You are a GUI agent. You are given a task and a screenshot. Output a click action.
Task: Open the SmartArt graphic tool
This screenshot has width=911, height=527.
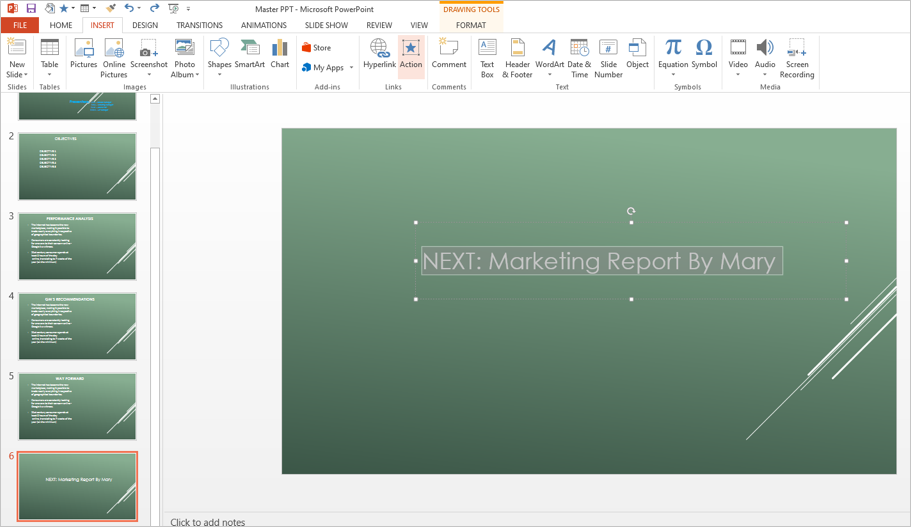coord(250,55)
